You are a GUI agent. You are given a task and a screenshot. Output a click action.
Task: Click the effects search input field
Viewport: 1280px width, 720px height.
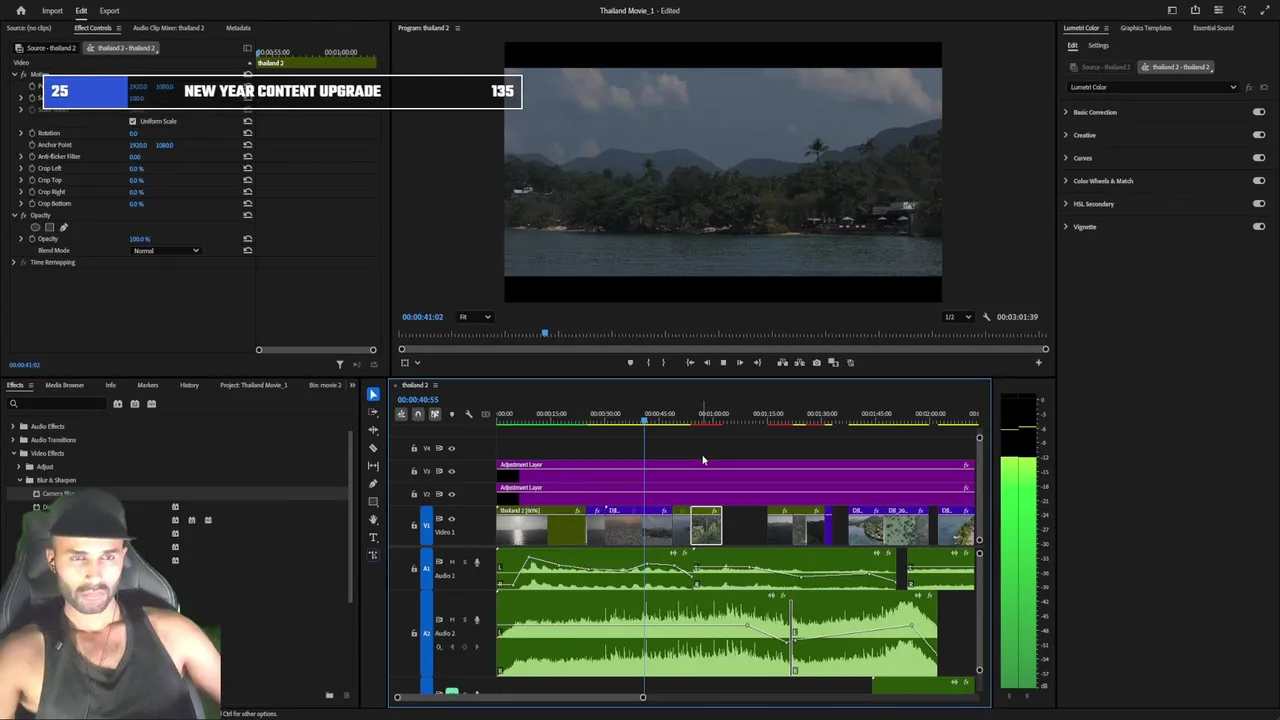click(x=56, y=404)
